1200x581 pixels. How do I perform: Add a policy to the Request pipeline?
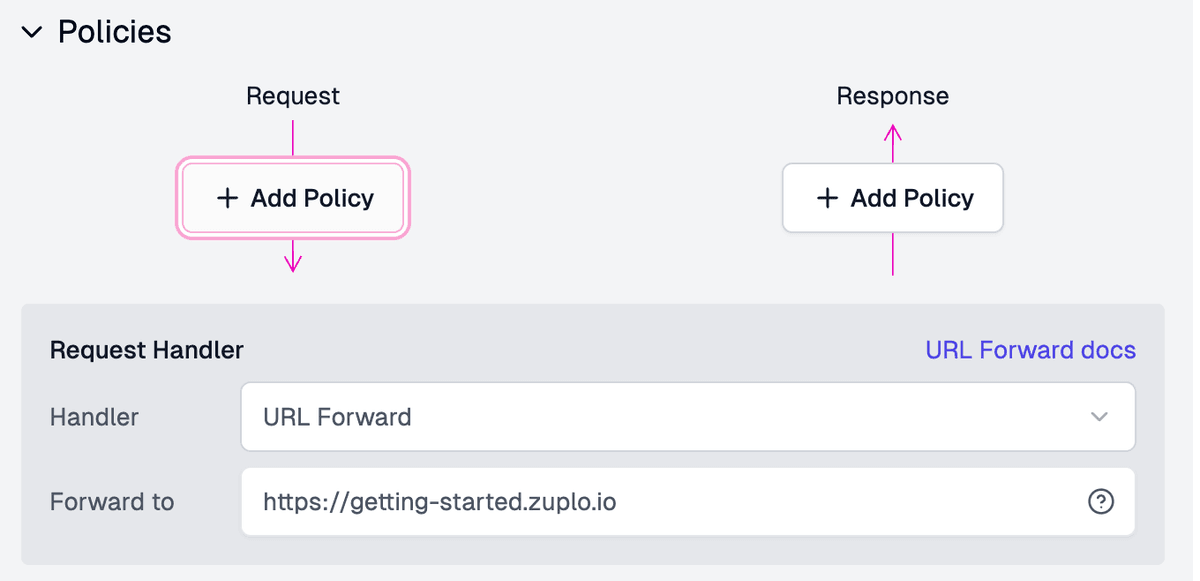tap(292, 198)
